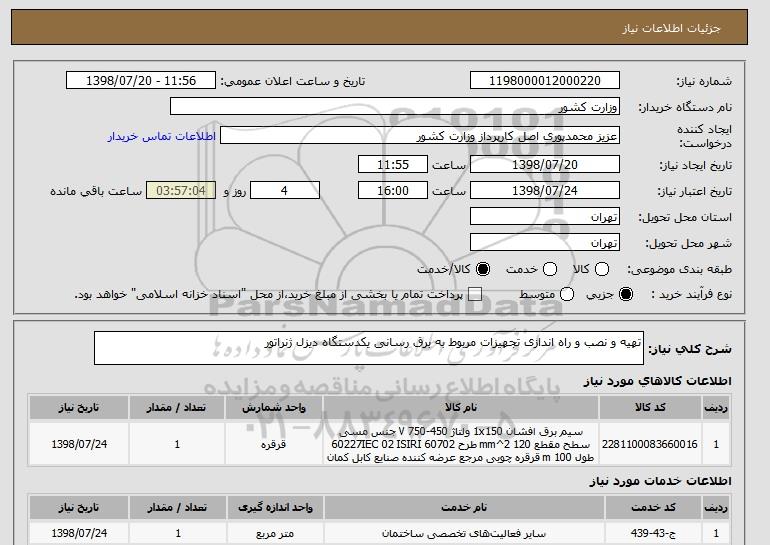The height and width of the screenshot is (545, 770).
Task: Click the اطلاعات خدمات مورد نیاز heading
Action: 660,481
